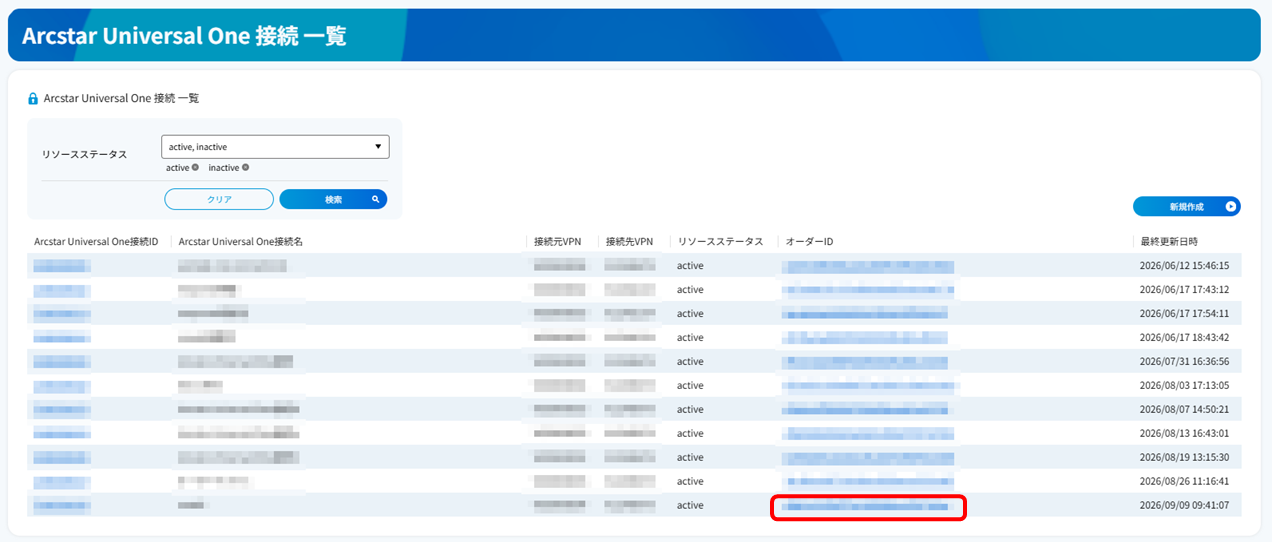
Task: Open the highlighted order ID link in last row
Action: [868, 506]
